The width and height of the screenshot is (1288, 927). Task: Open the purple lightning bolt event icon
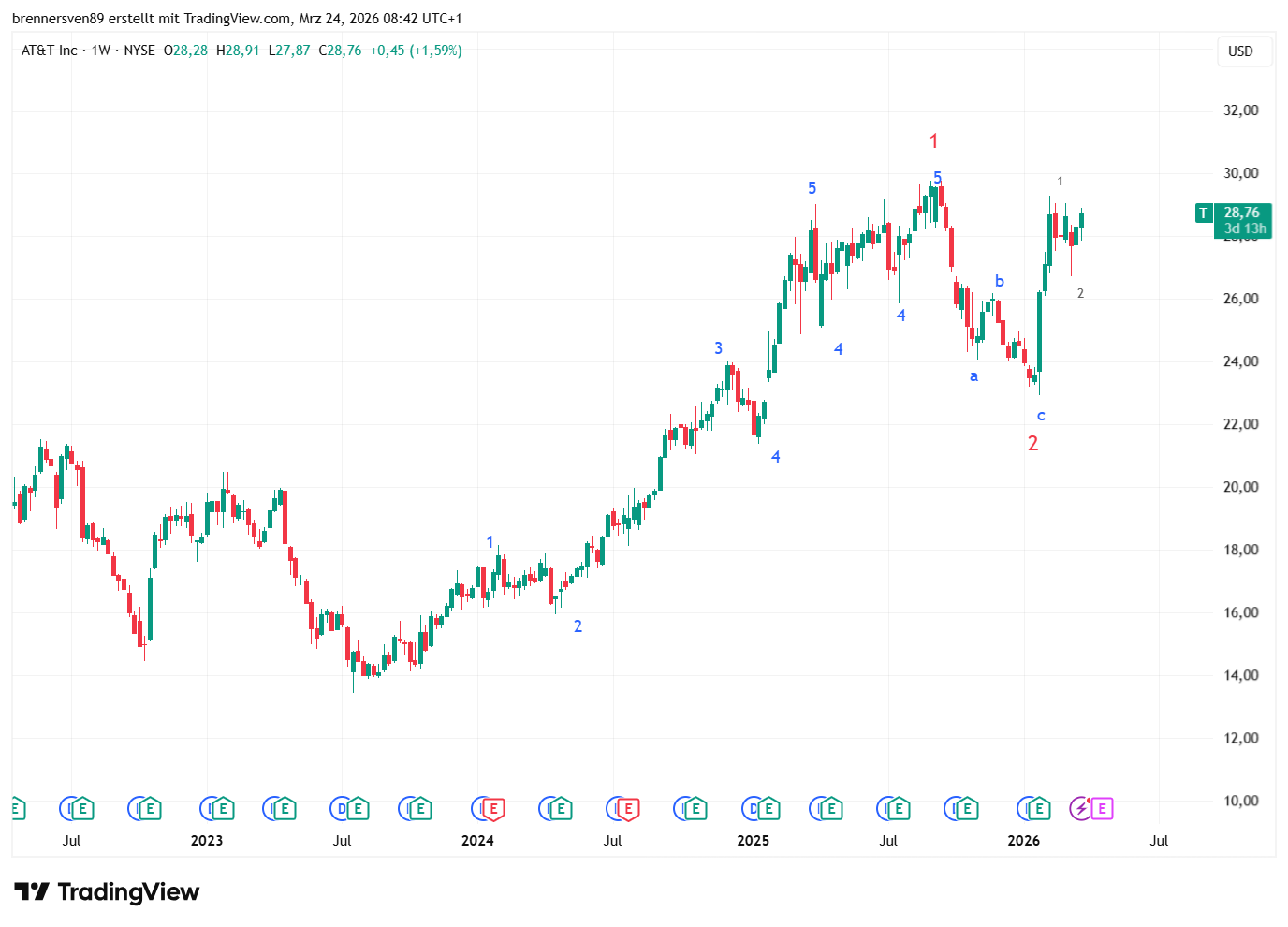pyautogui.click(x=1081, y=808)
